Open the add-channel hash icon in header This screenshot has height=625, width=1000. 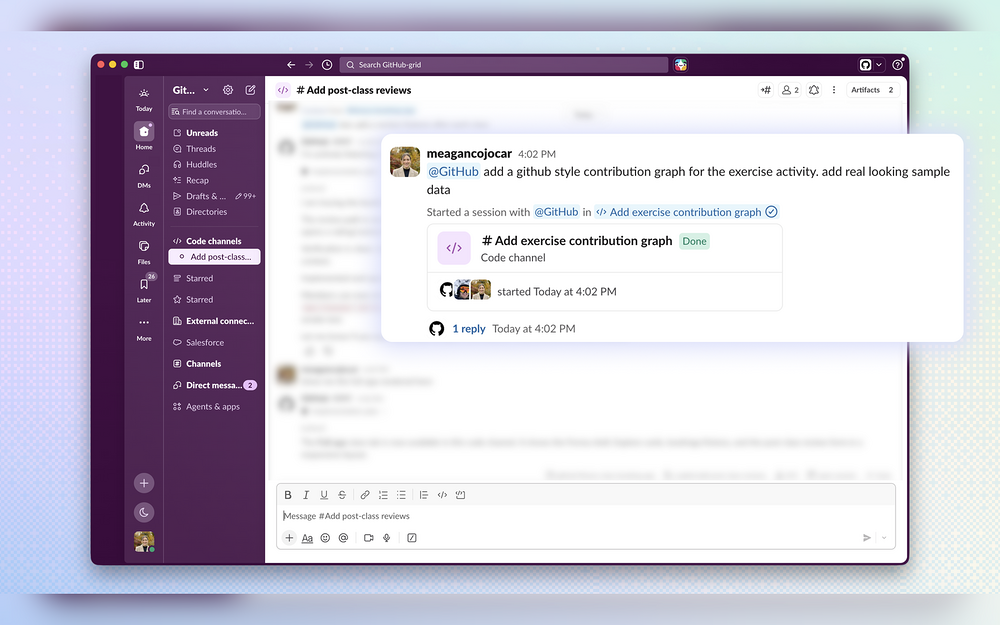tap(766, 90)
